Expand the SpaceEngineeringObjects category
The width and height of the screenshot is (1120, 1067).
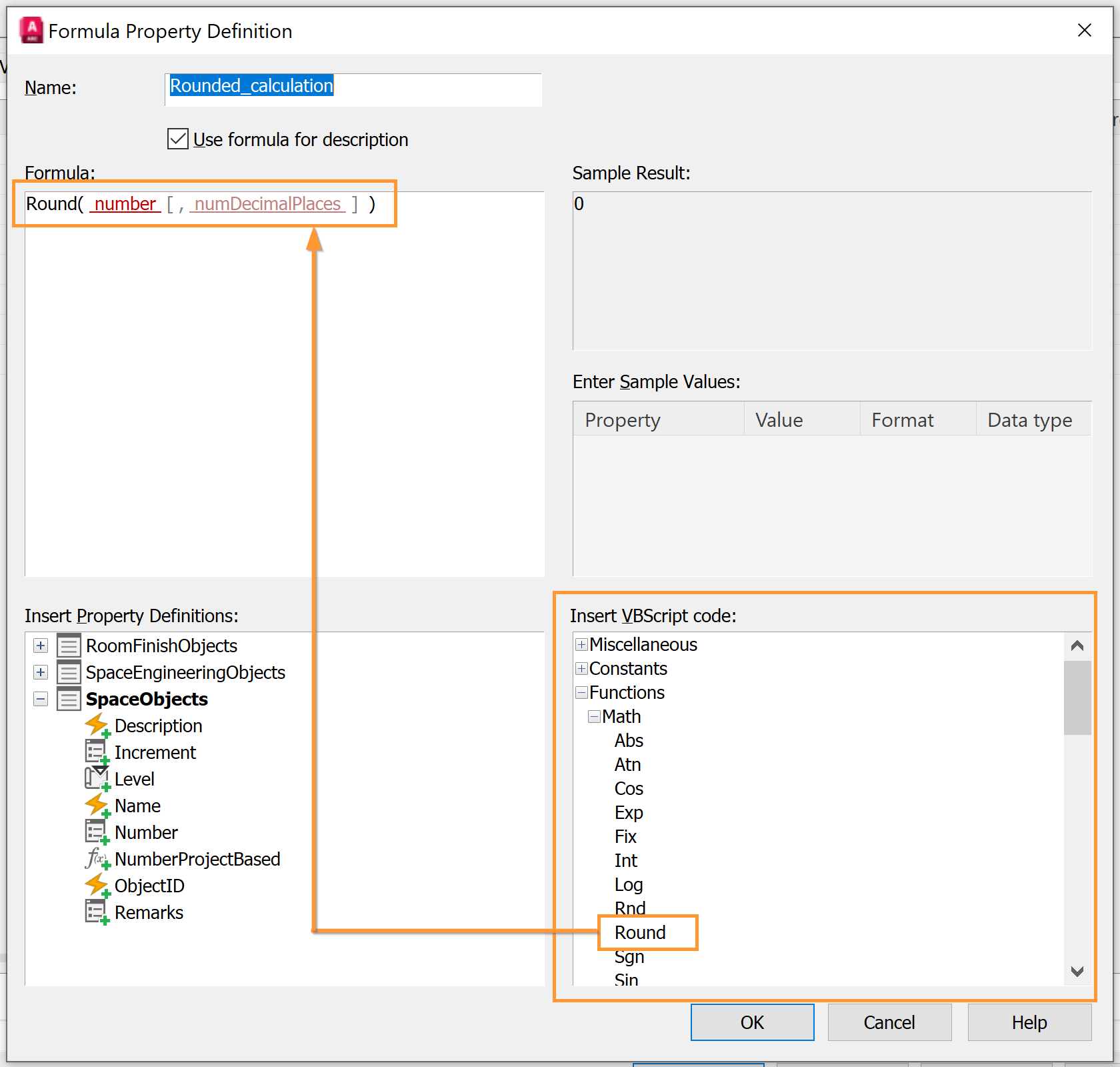(41, 672)
